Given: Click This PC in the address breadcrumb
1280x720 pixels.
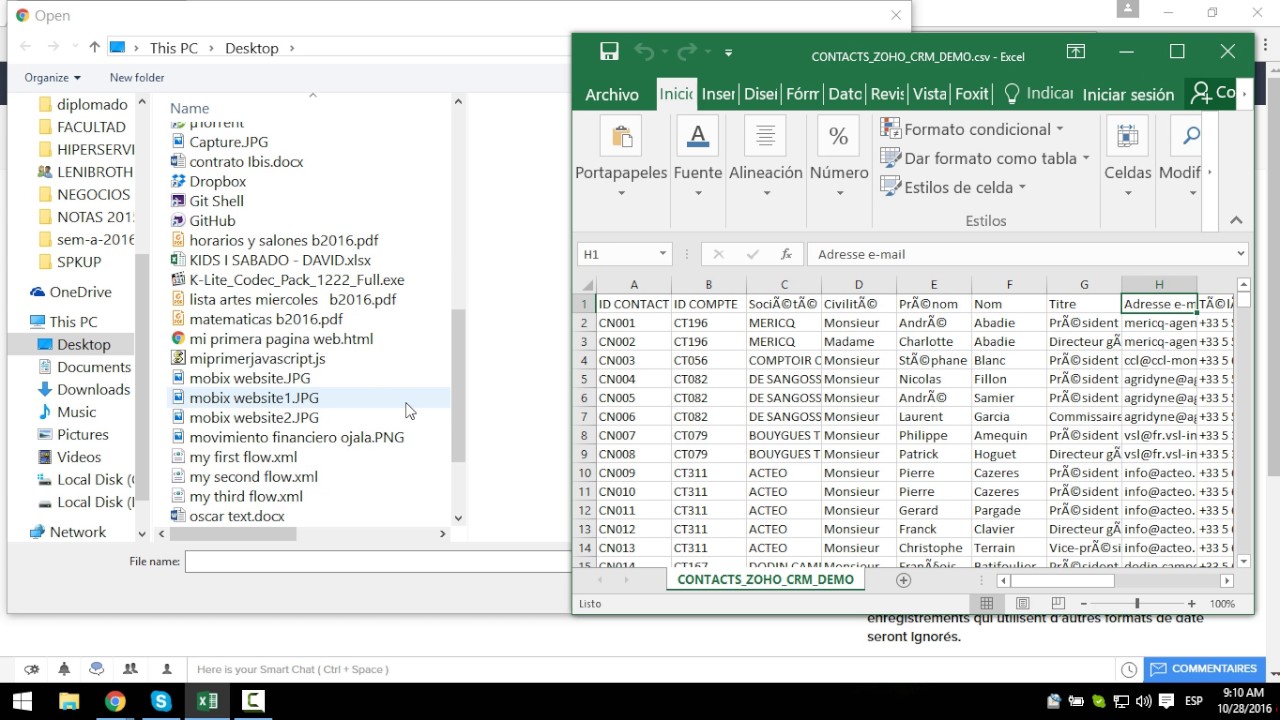Looking at the screenshot, I should click(174, 48).
